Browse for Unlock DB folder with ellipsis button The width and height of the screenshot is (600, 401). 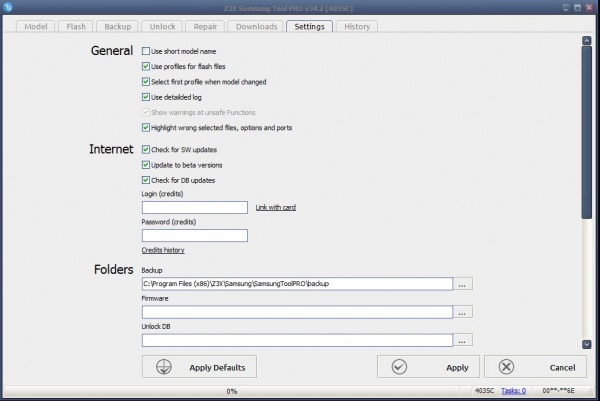pos(462,340)
